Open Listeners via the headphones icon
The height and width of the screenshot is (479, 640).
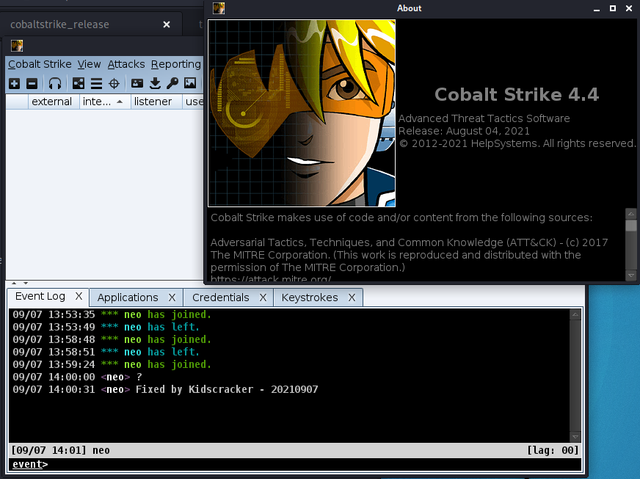[55, 83]
